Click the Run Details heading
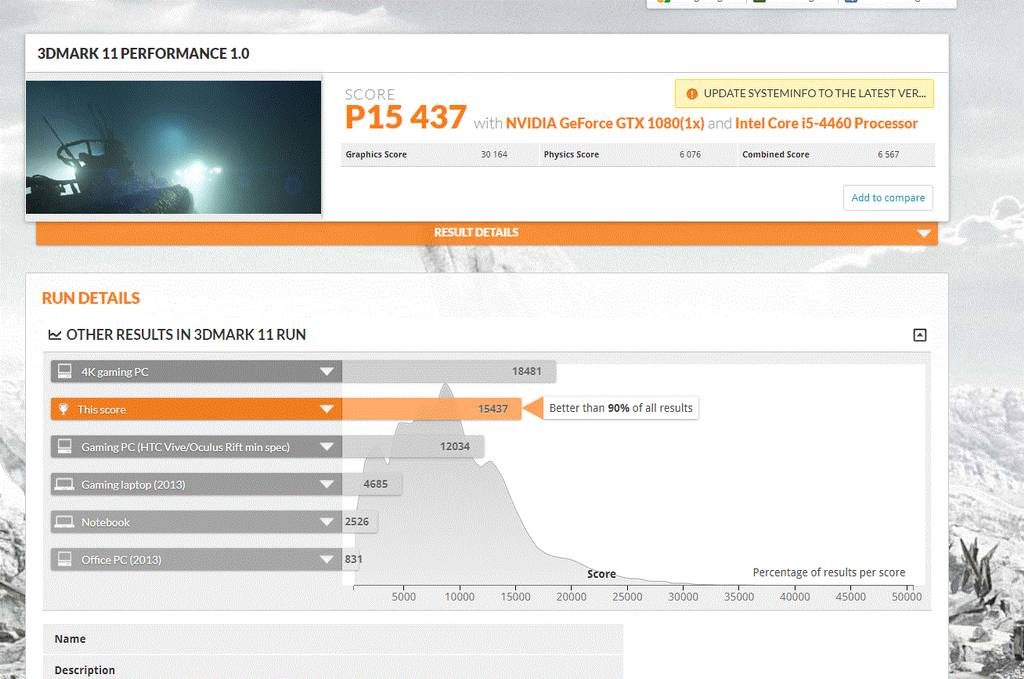The image size is (1024, 679). pyautogui.click(x=91, y=298)
